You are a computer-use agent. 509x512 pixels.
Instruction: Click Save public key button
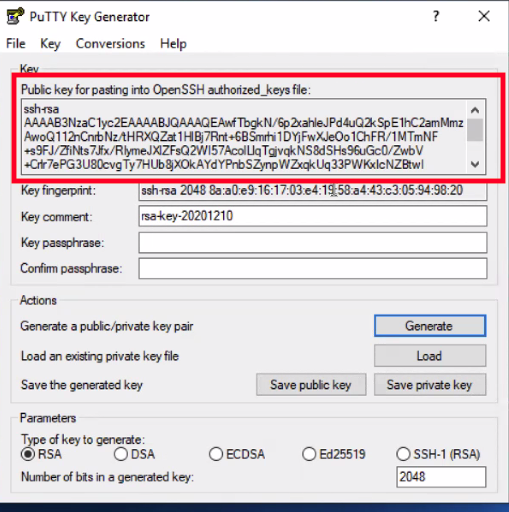[x=311, y=385]
